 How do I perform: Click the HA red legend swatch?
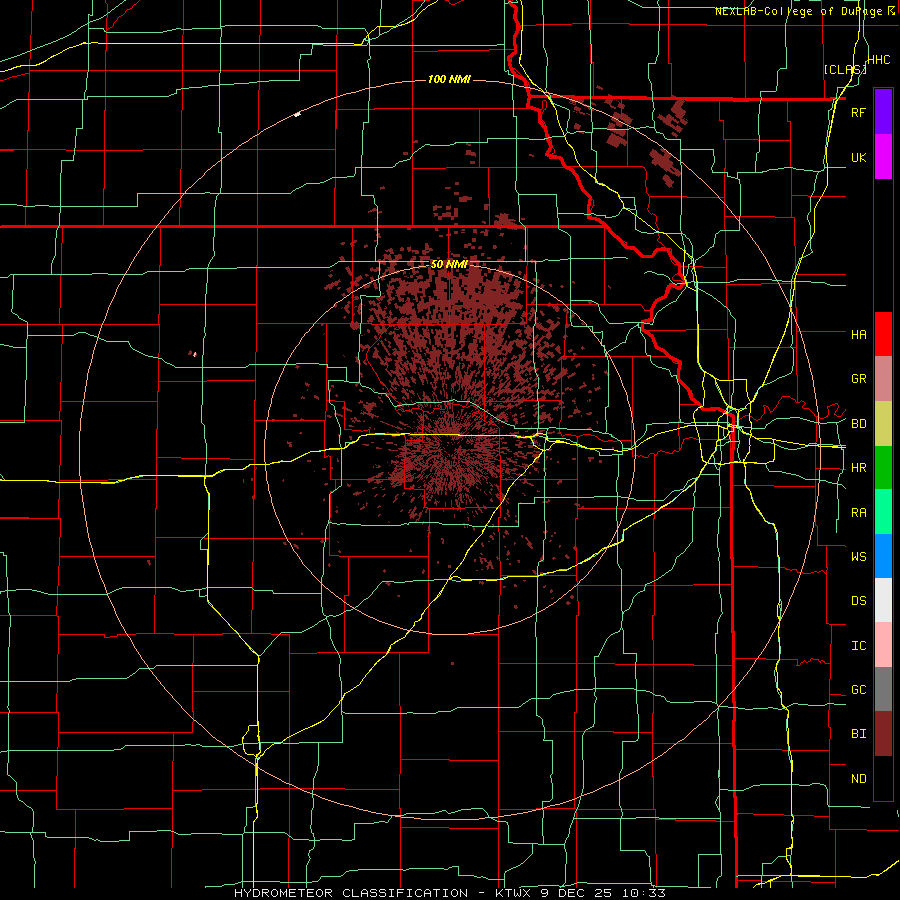[883, 334]
